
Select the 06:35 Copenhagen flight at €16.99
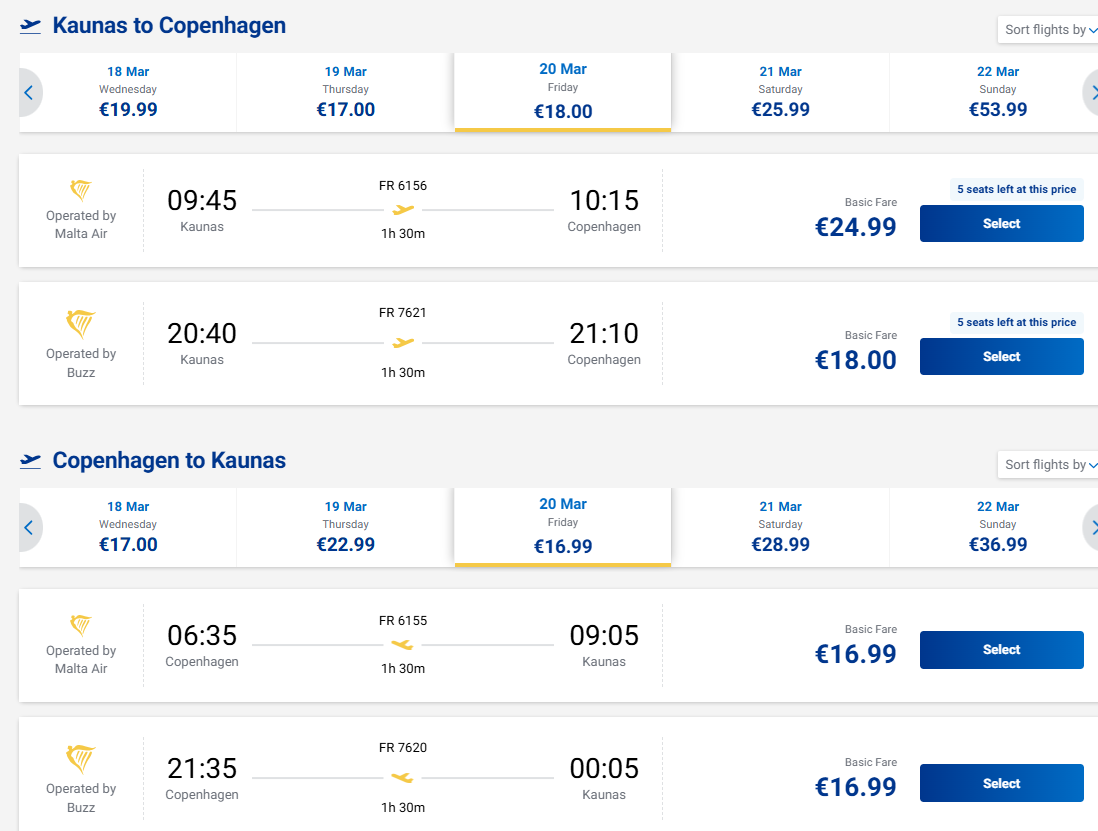(x=1001, y=650)
